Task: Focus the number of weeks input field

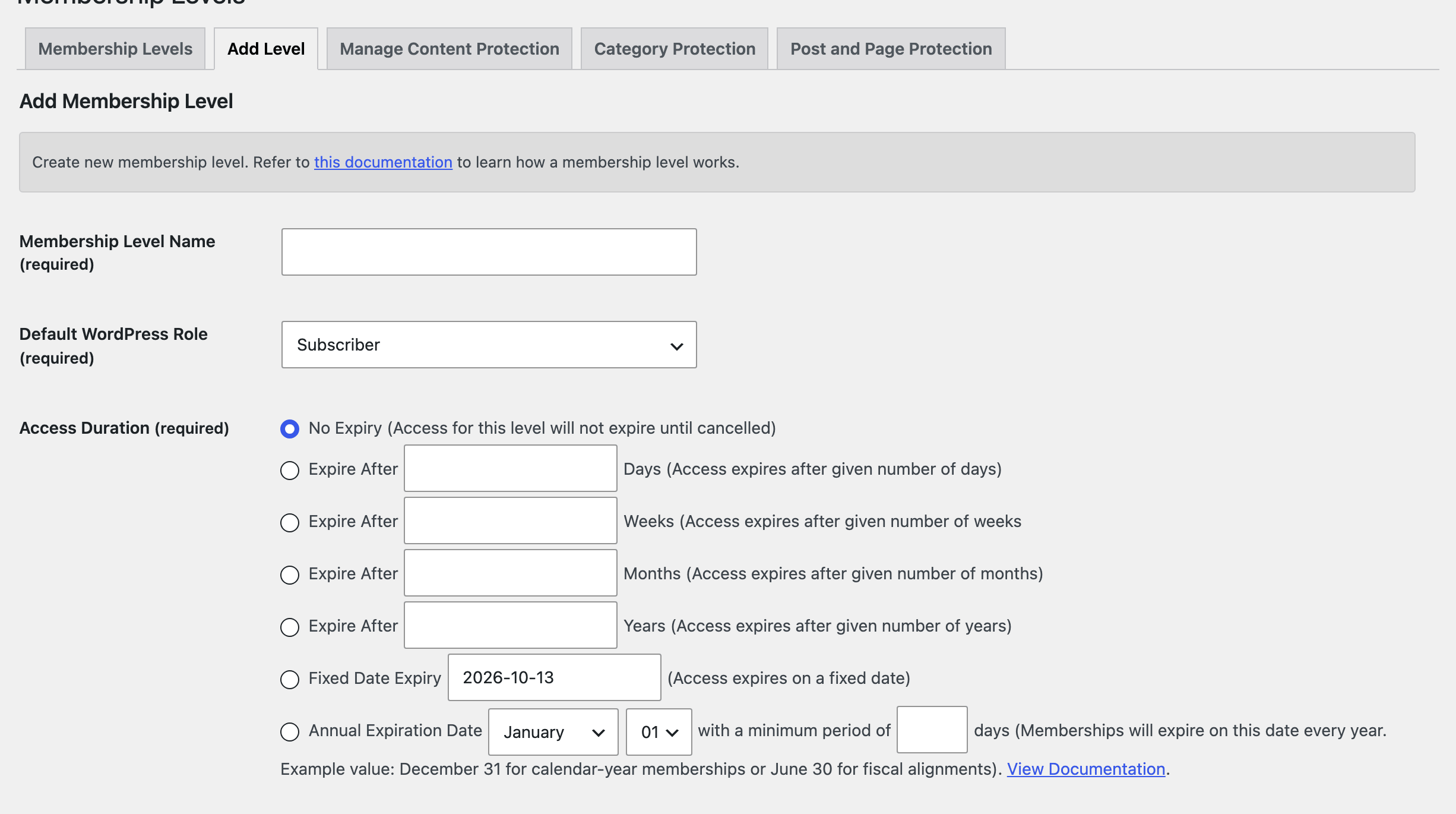Action: [511, 520]
